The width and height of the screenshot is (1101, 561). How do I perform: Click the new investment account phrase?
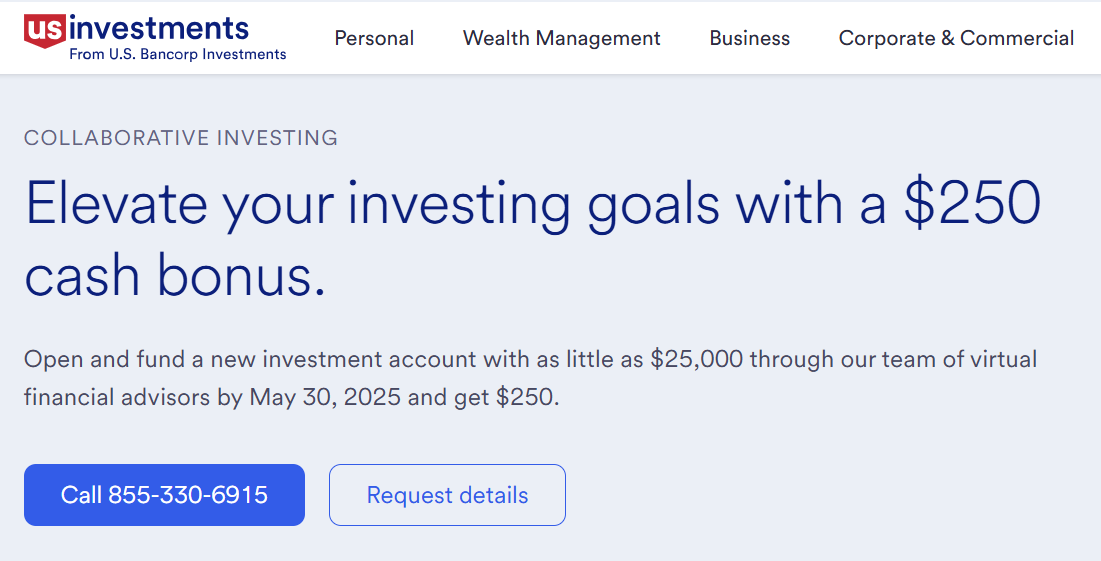344,359
